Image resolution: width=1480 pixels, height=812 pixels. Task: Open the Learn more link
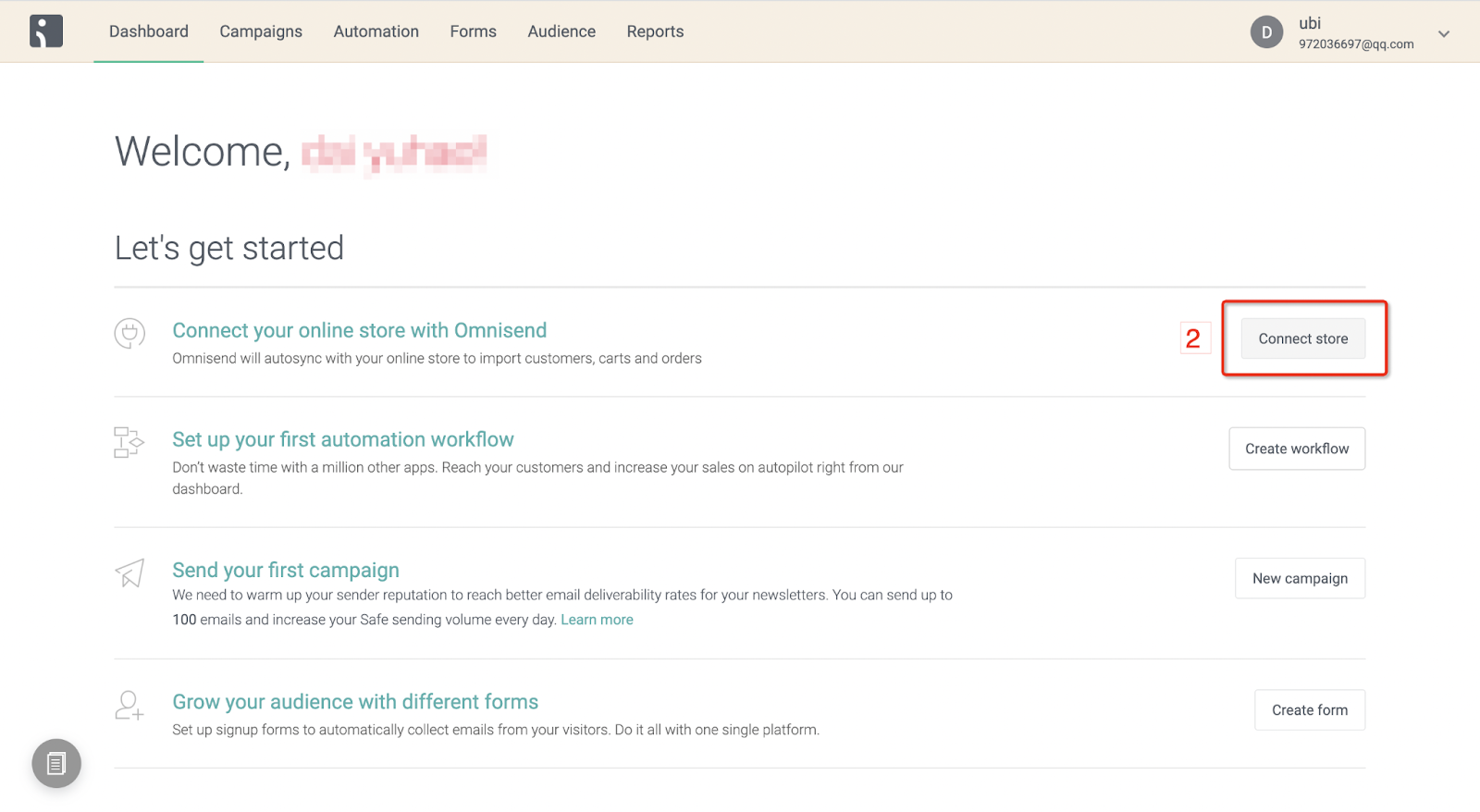click(597, 620)
